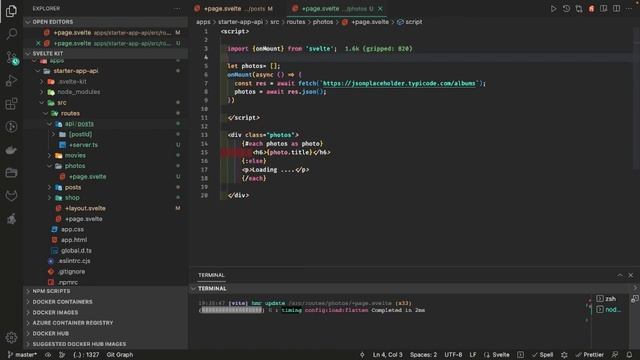Change indentation via Spaces: 2
Image resolution: width=640 pixels, height=360 pixels.
[x=423, y=355]
